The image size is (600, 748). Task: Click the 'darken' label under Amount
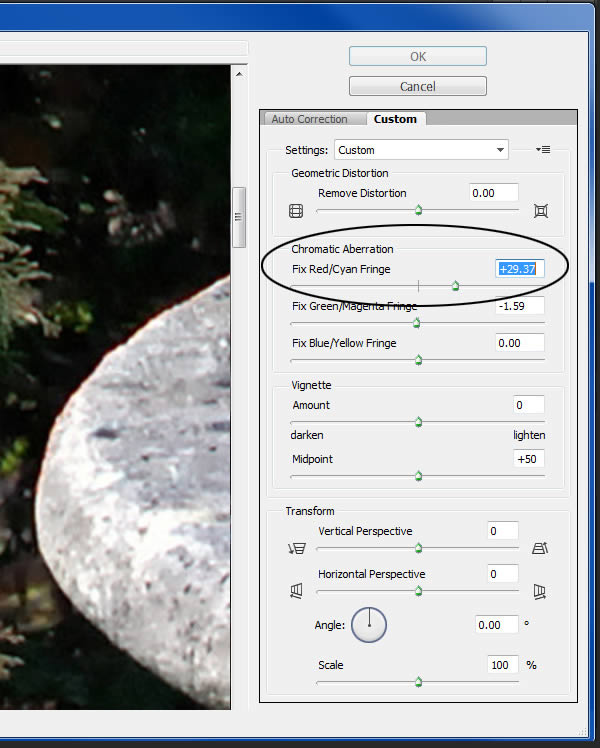point(307,435)
